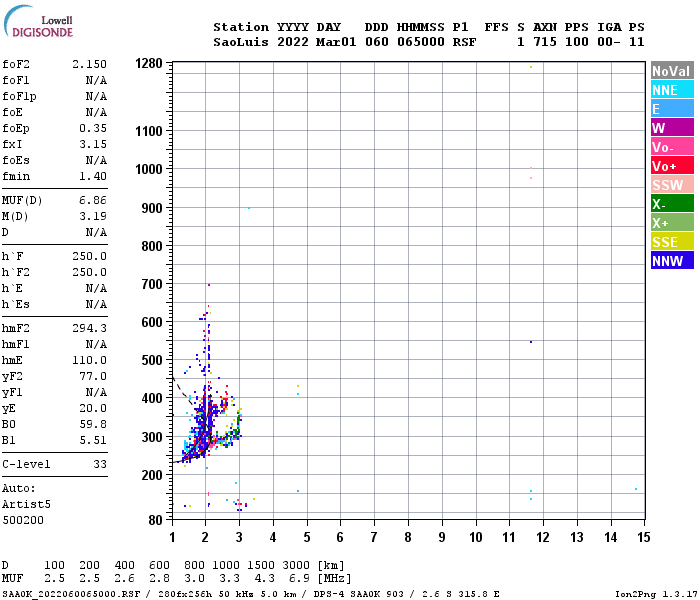Click the Mar01 date in header
This screenshot has height=600, width=700.
336,42
